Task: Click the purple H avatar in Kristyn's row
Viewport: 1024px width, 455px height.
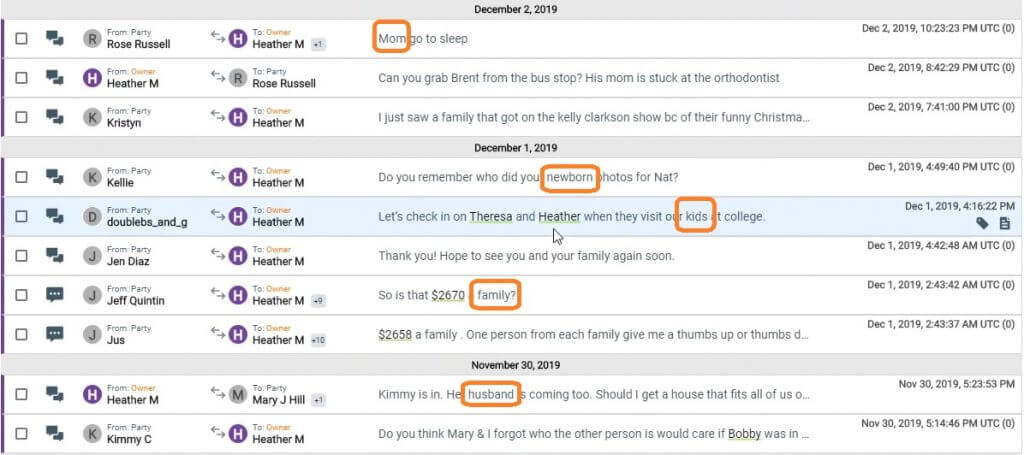Action: pyautogui.click(x=237, y=117)
